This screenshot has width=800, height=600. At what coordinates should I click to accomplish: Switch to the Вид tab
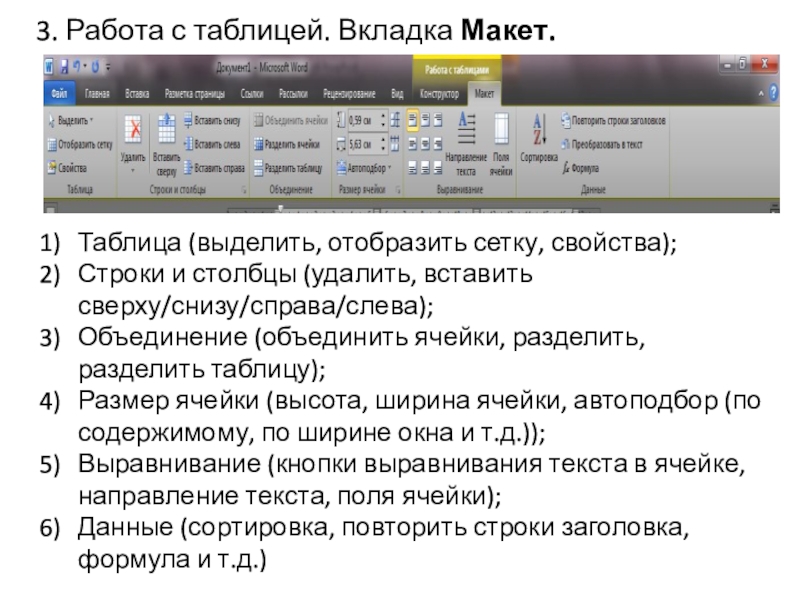pyautogui.click(x=397, y=93)
